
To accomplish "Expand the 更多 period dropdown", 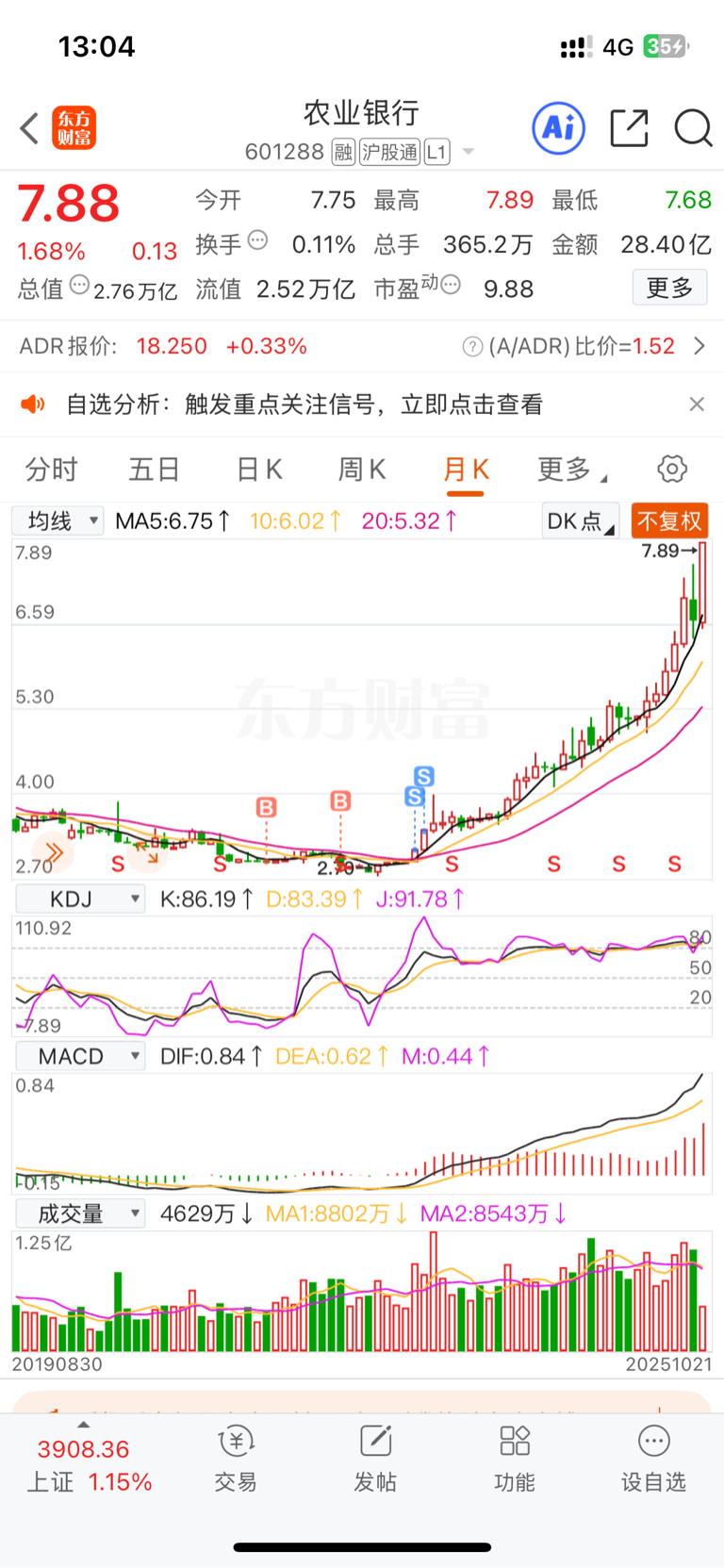I will point(572,469).
